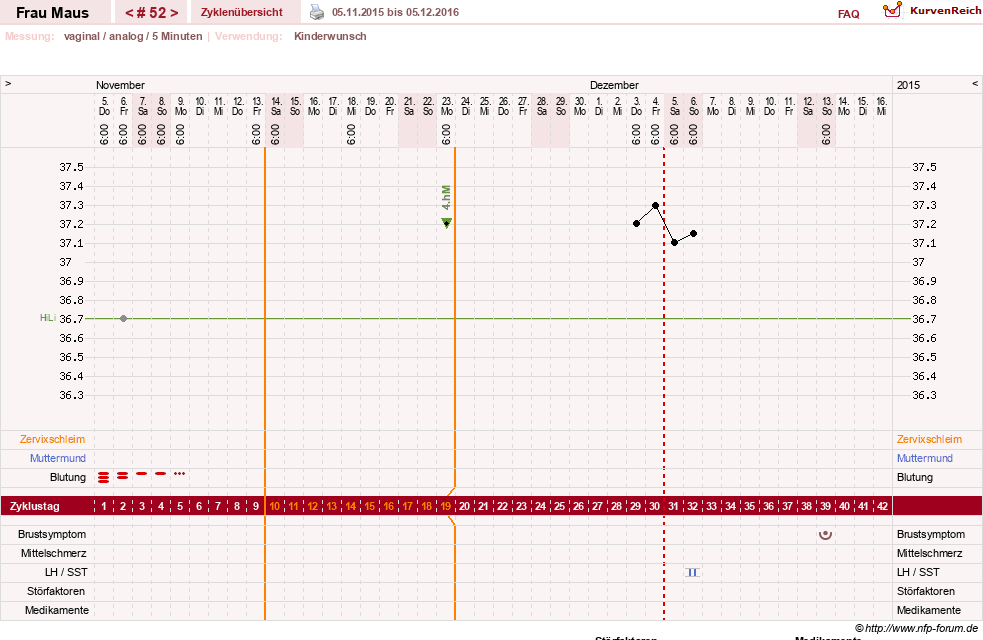This screenshot has width=983, height=640.
Task: Click bleeding icon on cycle day 2
Action: (122, 476)
